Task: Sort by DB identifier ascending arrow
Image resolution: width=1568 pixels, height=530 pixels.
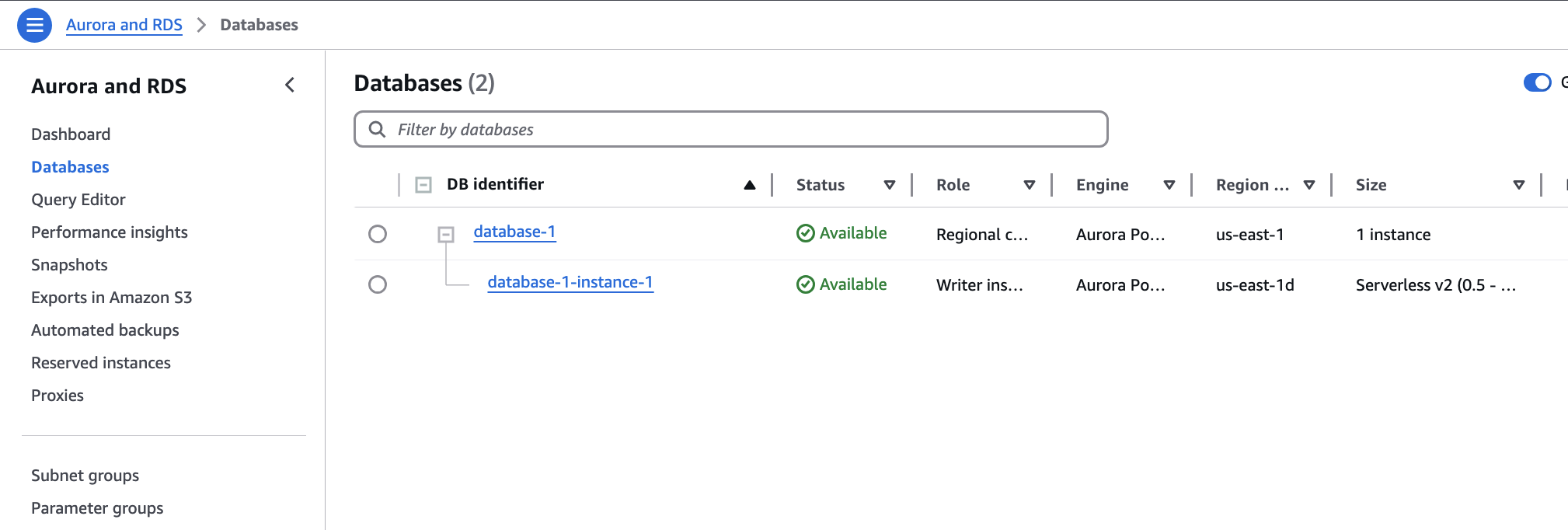Action: tap(750, 185)
